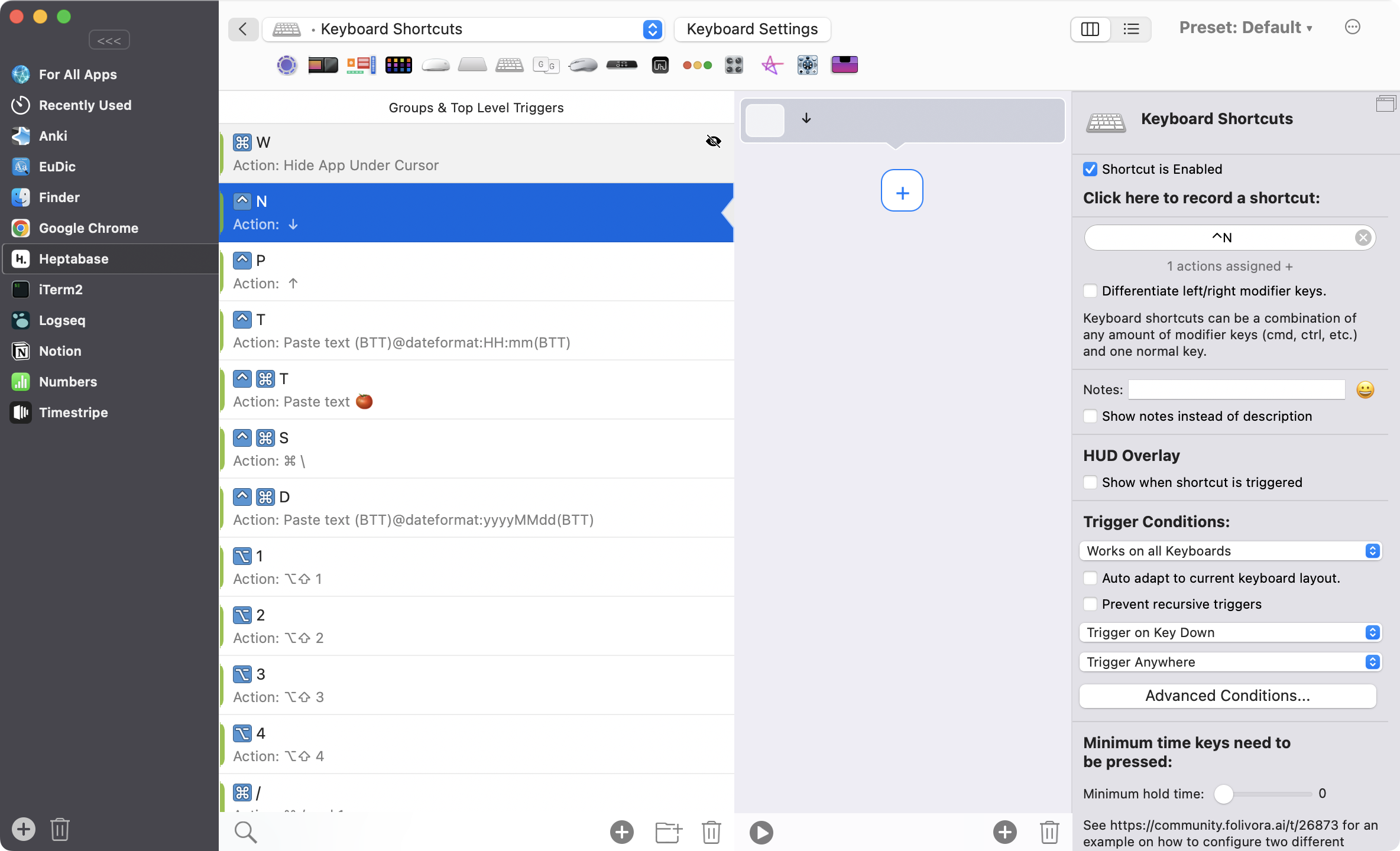The image size is (1400, 851).
Task: Click Advanced Conditions button
Action: point(1227,696)
